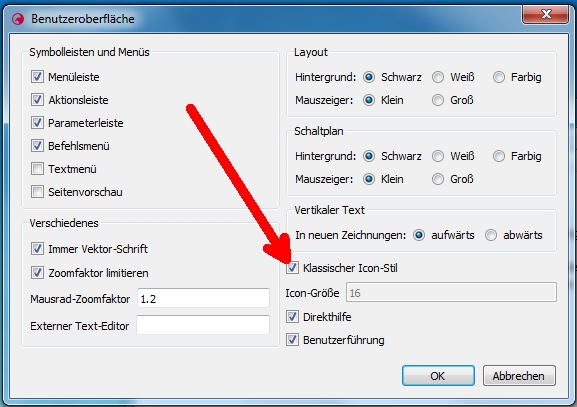This screenshot has height=407, width=577.
Task: Uncheck Zoomfaktor limitieren
Action: 37,273
